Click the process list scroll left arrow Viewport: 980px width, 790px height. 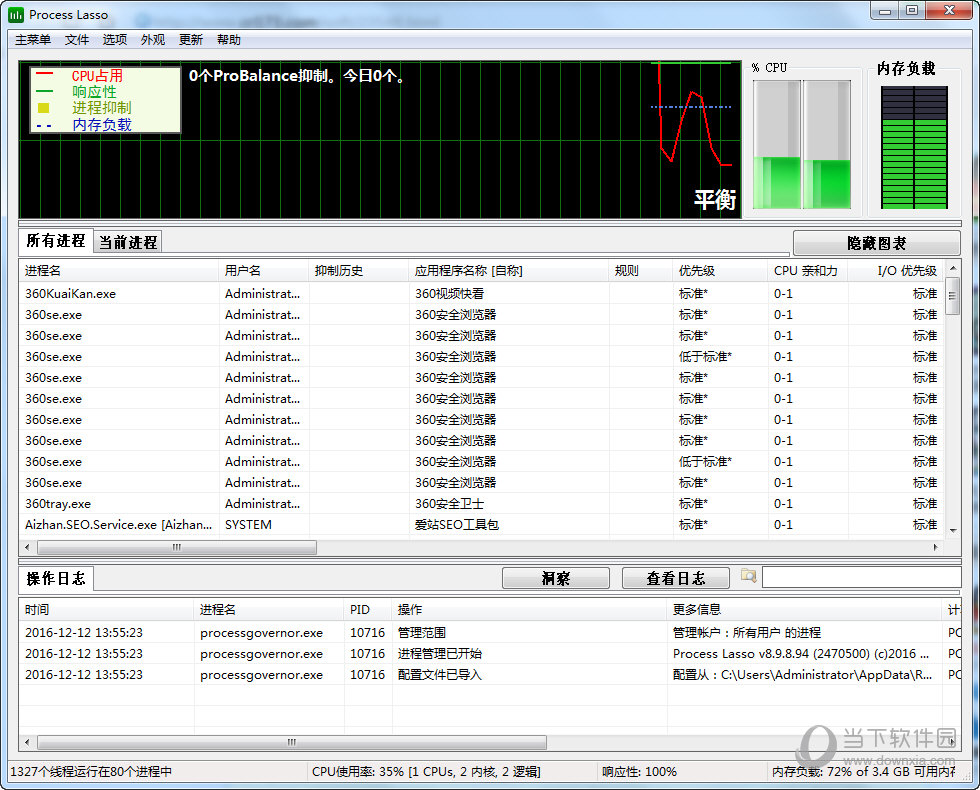(27, 548)
